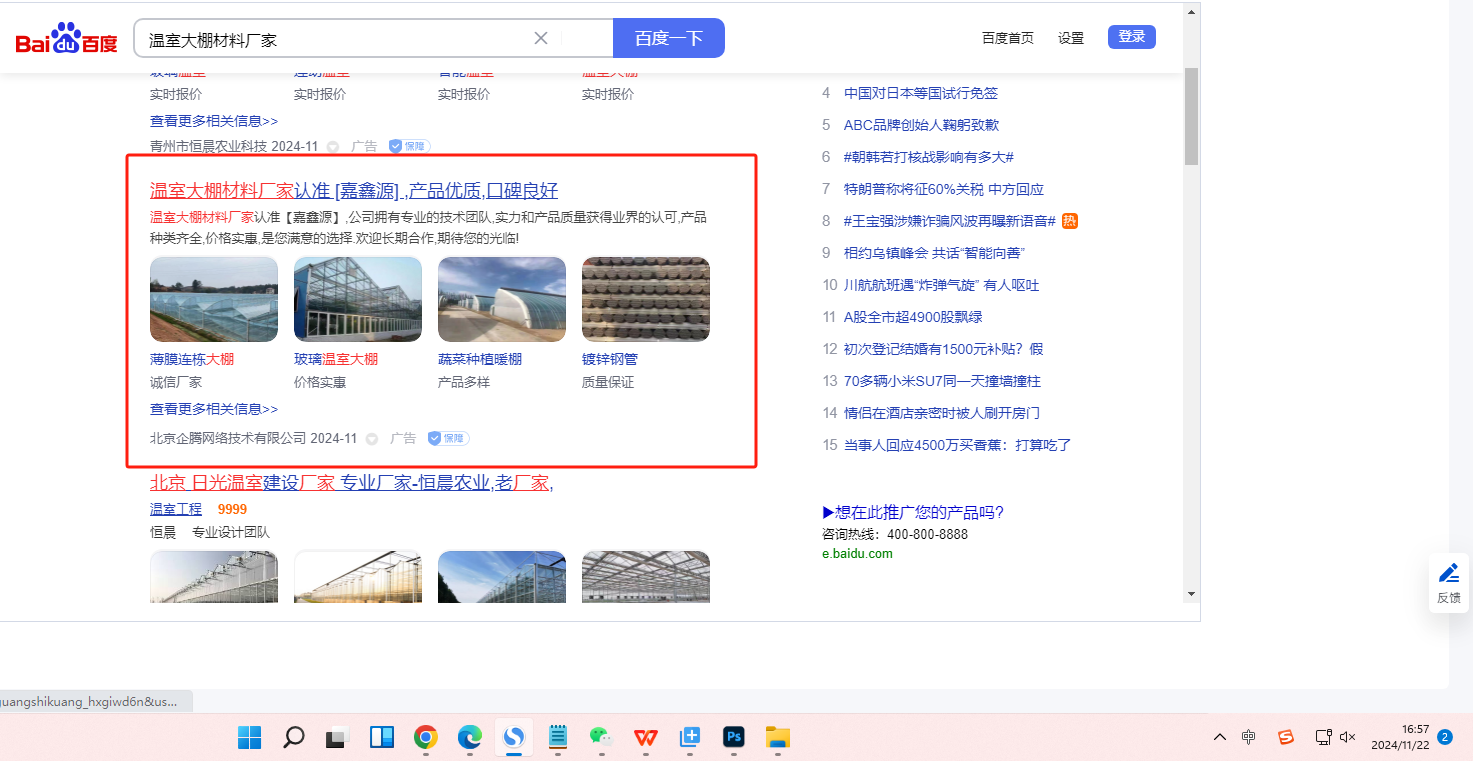Clear the search box with the X icon
The height and width of the screenshot is (761, 1473).
pyautogui.click(x=541, y=38)
